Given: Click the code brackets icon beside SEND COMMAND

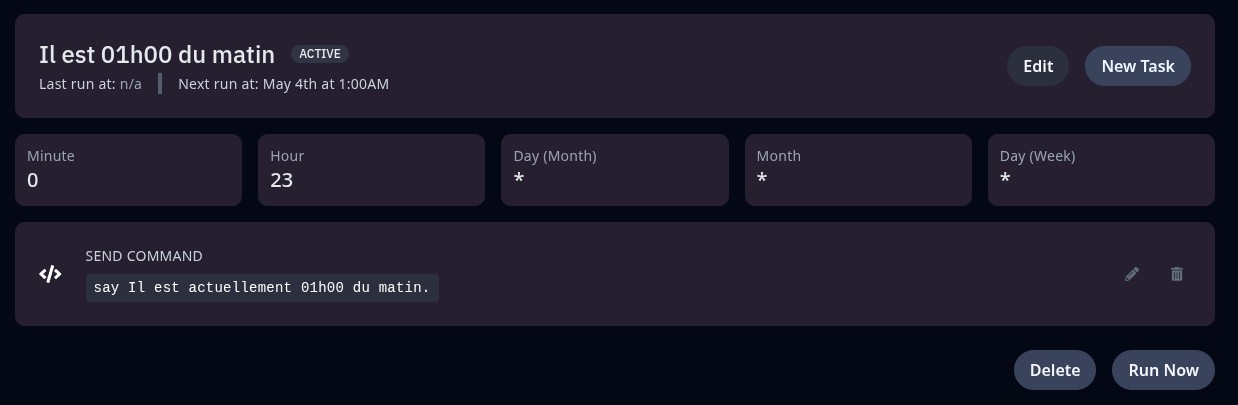Looking at the screenshot, I should point(50,274).
